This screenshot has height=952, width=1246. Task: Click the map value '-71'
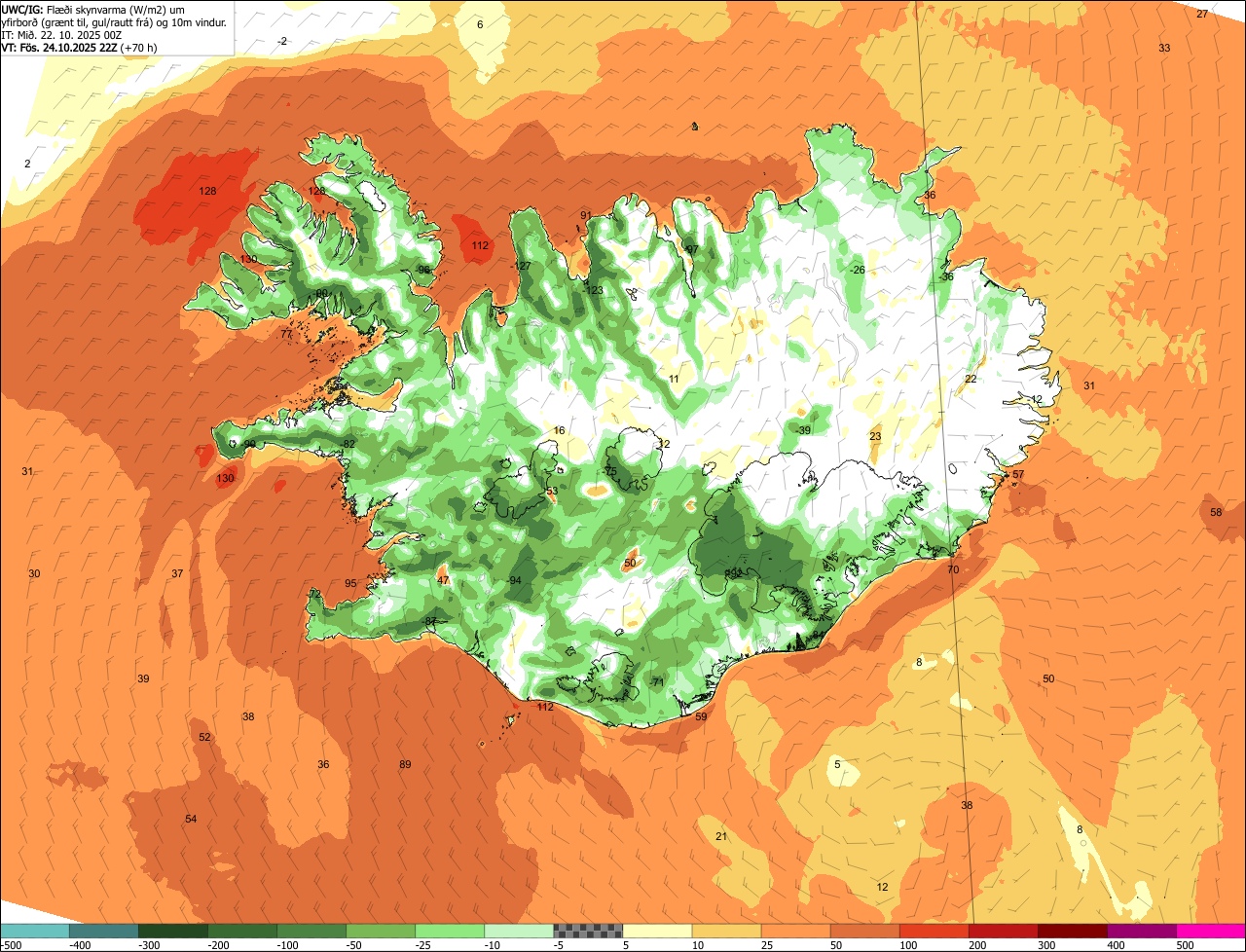click(656, 682)
